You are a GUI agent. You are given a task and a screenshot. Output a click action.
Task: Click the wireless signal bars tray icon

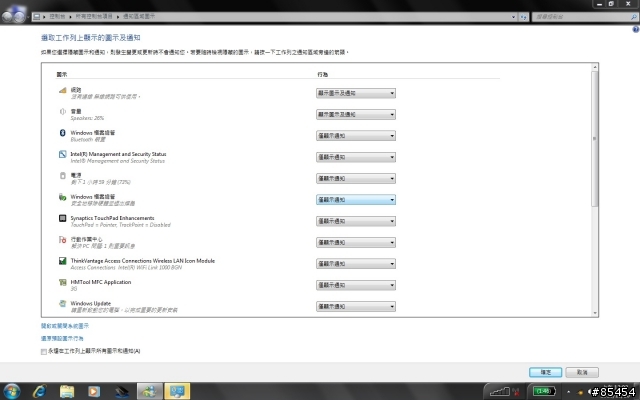tap(499, 391)
